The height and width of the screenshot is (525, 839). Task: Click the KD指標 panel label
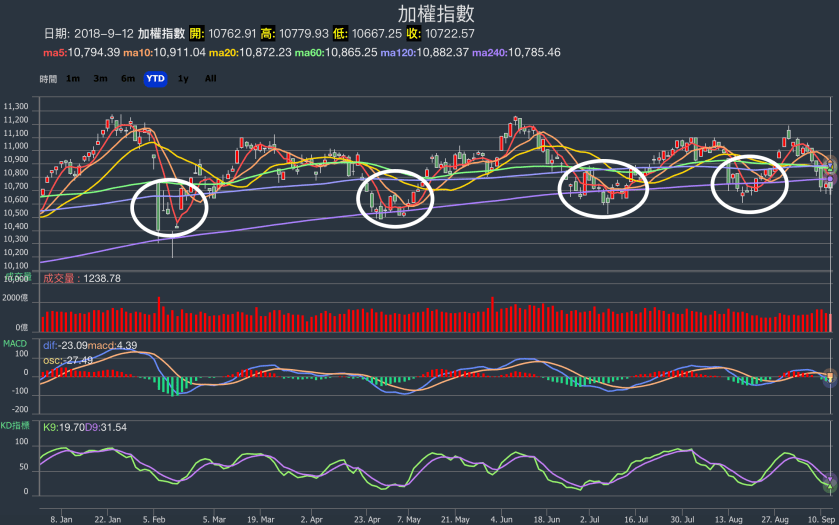coord(18,425)
